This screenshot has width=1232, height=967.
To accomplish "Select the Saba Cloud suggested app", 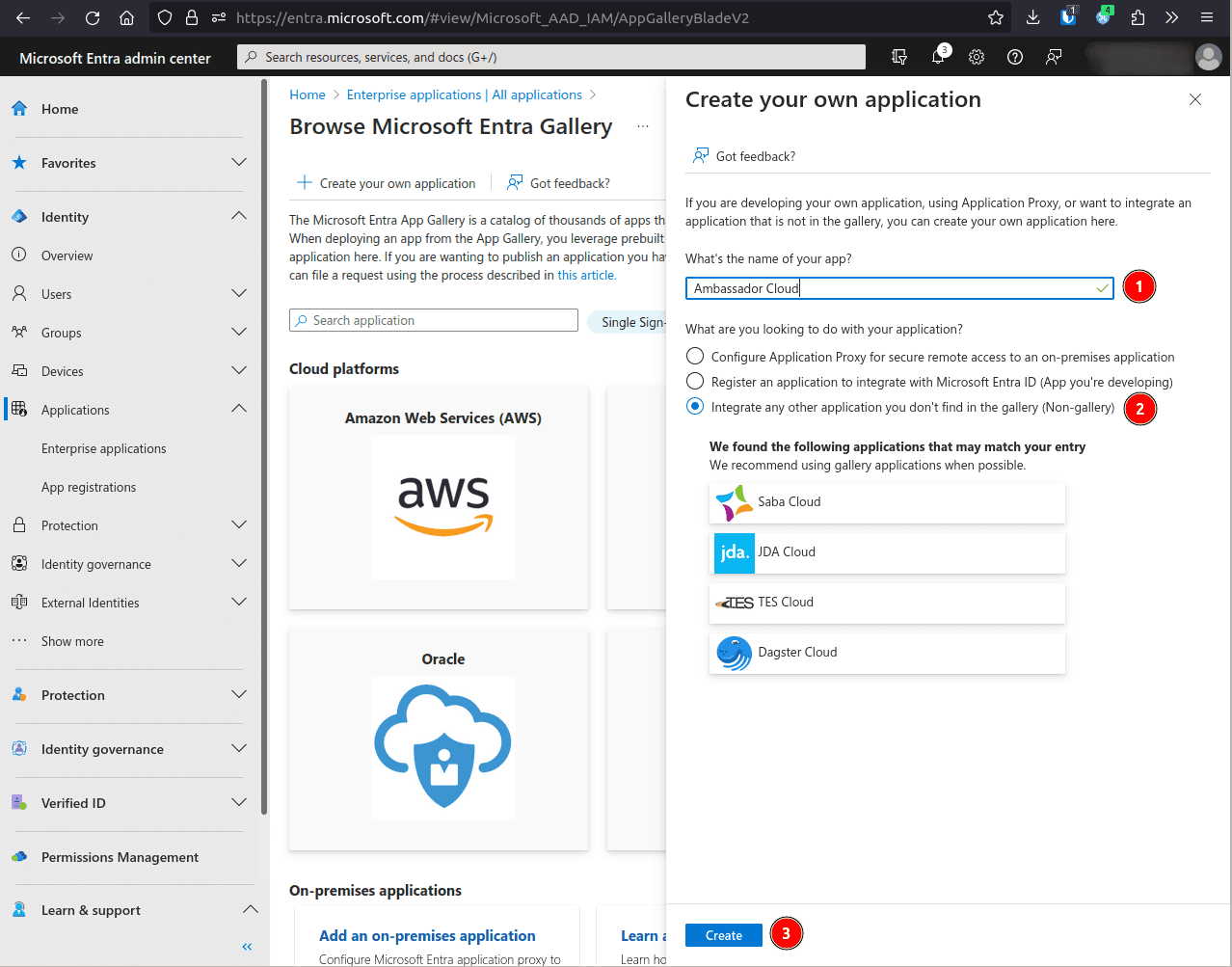I will pyautogui.click(x=887, y=502).
